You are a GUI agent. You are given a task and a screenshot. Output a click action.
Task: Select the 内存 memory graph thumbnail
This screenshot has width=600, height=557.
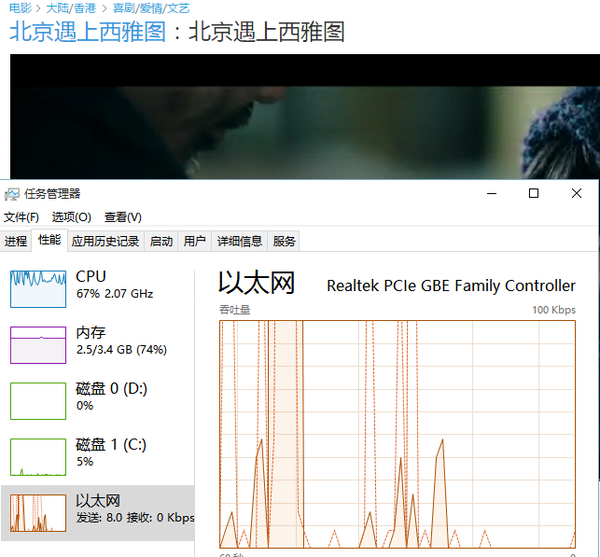37,344
